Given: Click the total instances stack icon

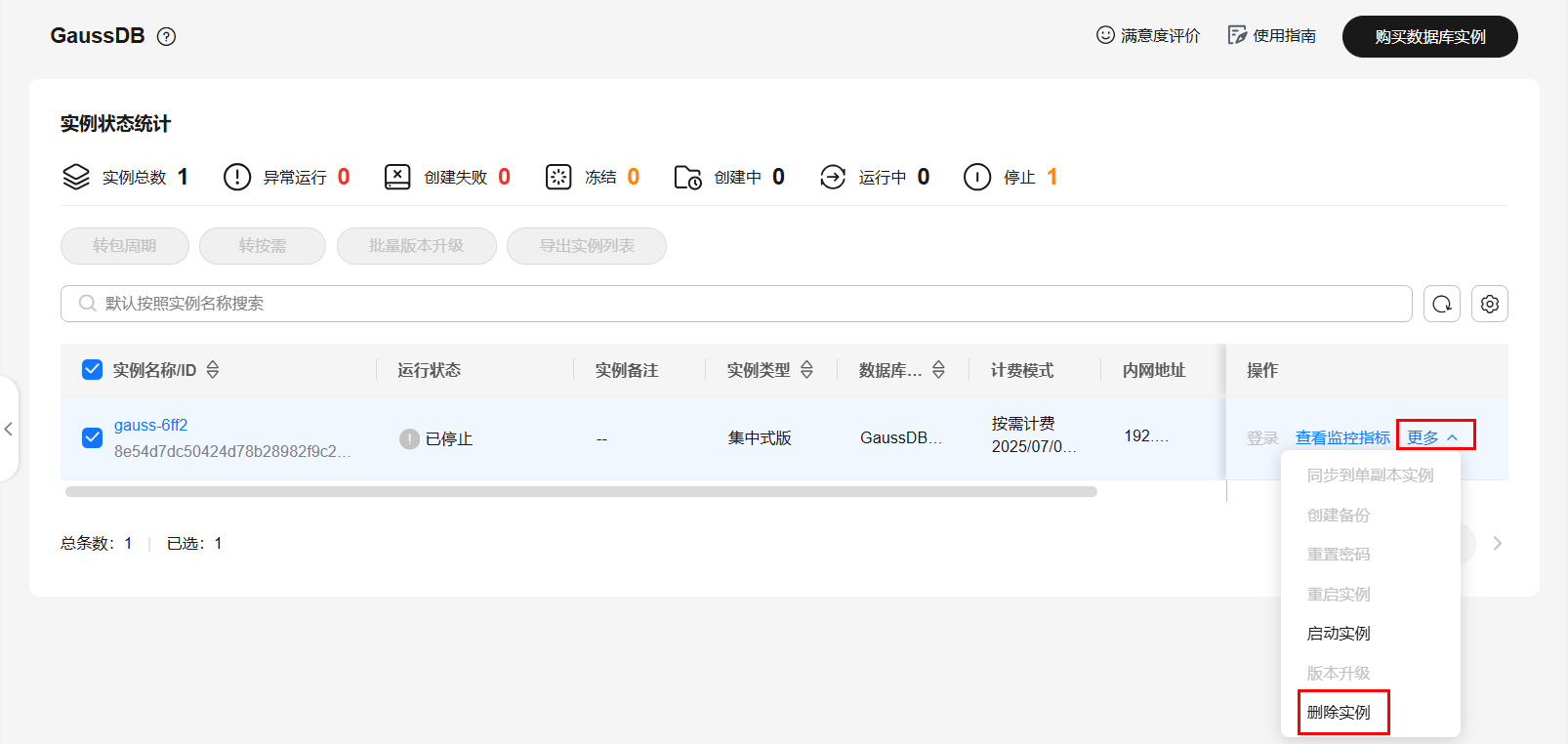Looking at the screenshot, I should click(x=76, y=177).
